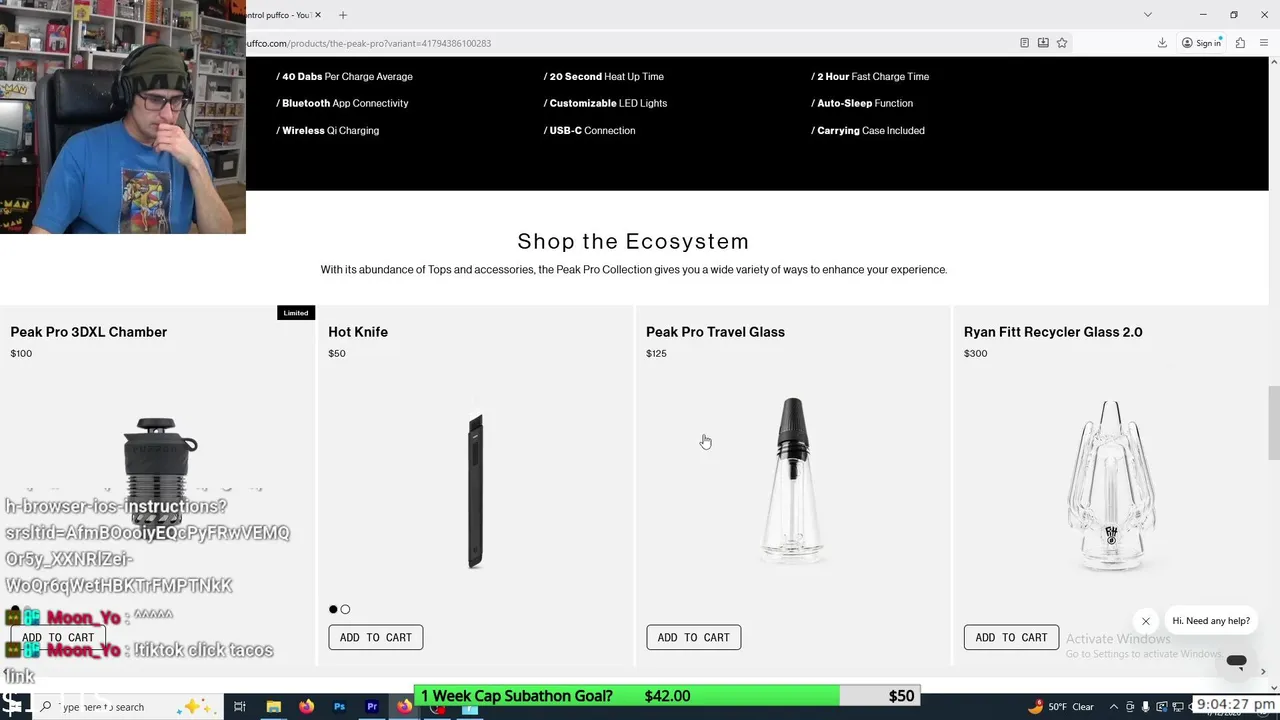Open a new browser tab

click(x=343, y=15)
